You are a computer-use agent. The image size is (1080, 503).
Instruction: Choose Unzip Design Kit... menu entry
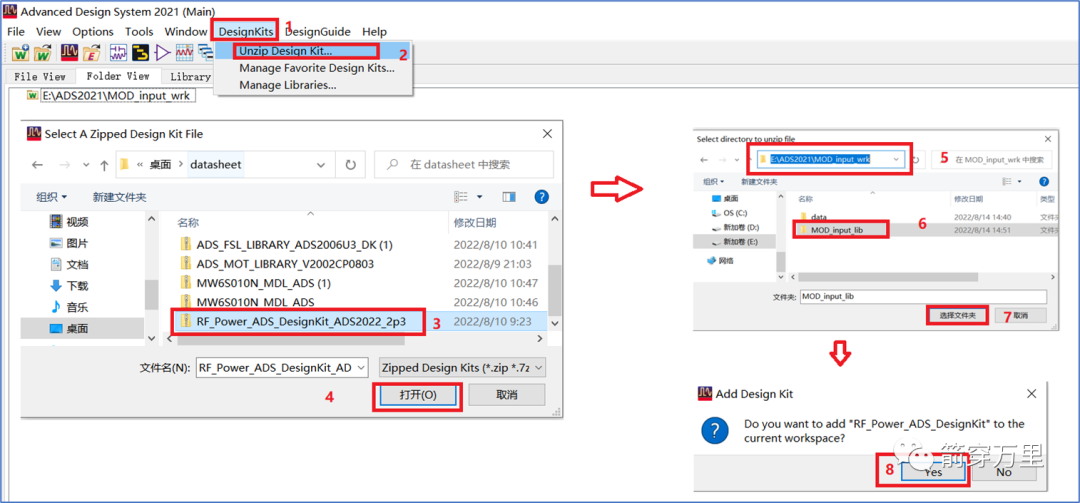(285, 51)
